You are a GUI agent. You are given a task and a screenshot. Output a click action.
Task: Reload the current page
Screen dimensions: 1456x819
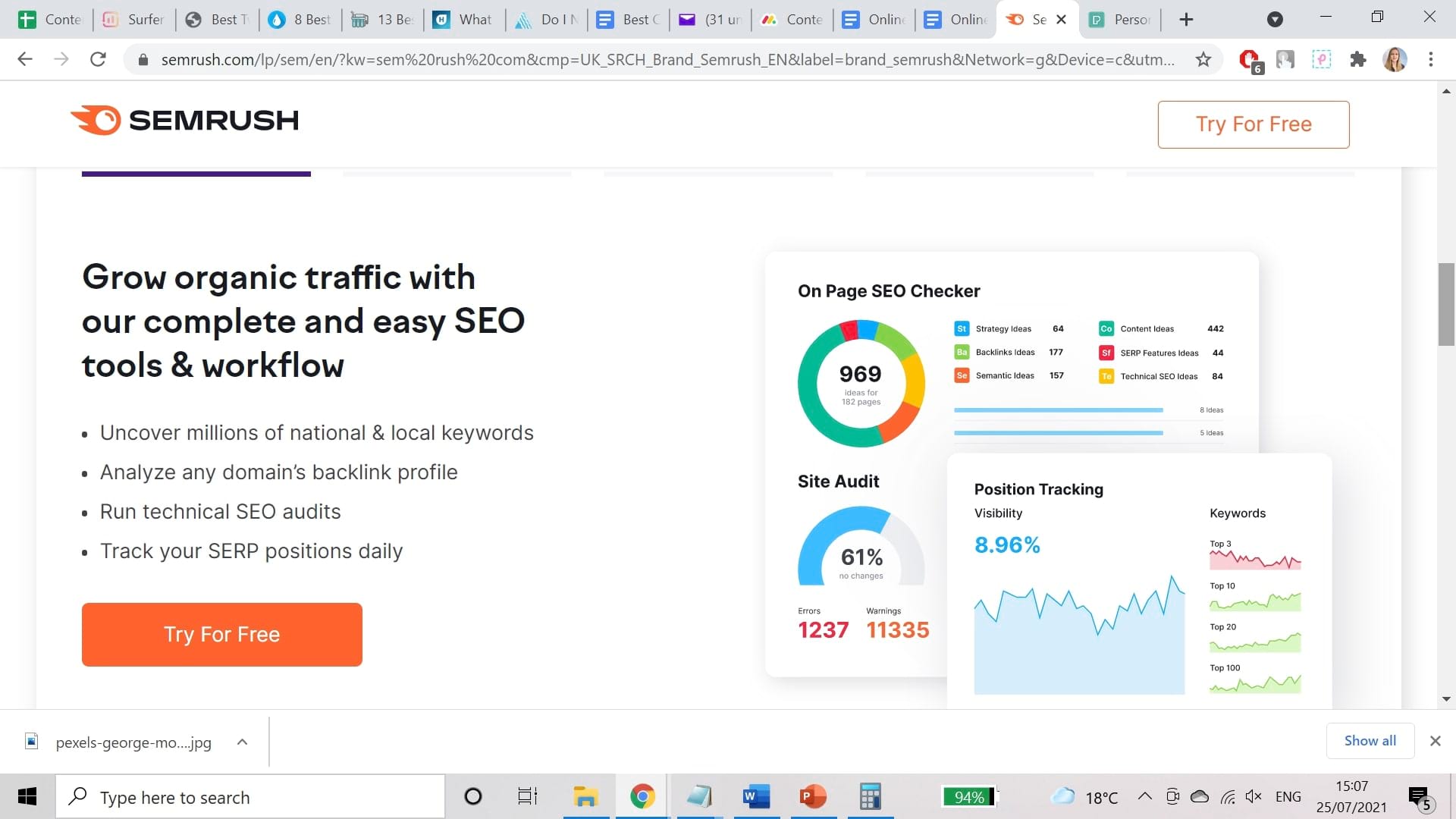pos(98,59)
